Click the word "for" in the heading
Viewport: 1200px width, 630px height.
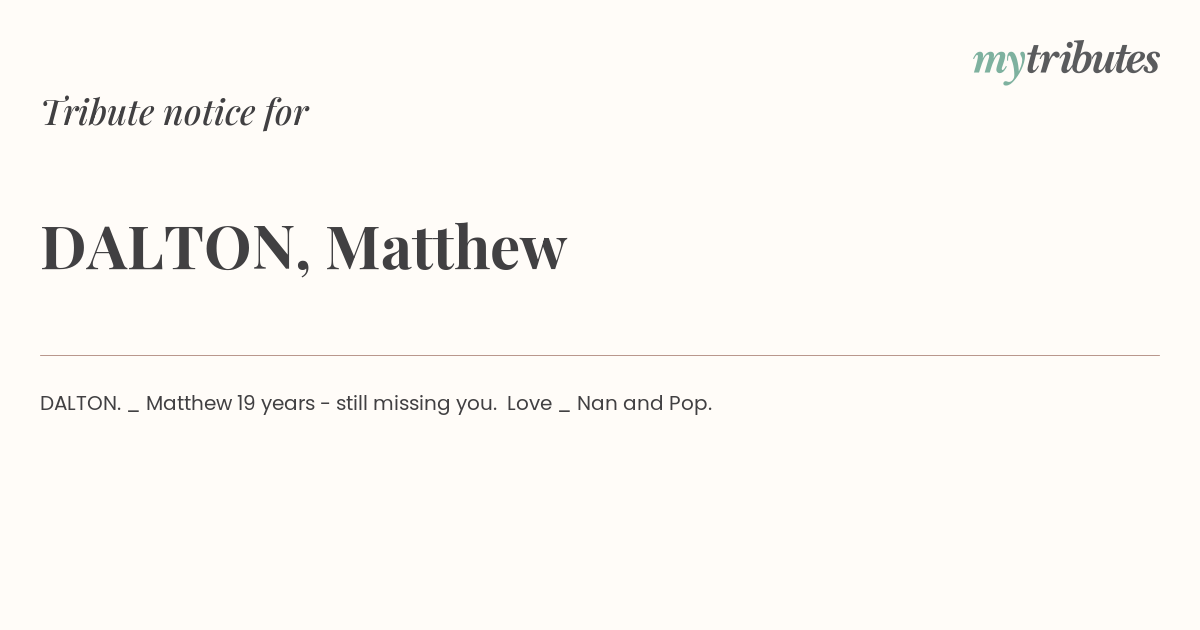pos(286,112)
